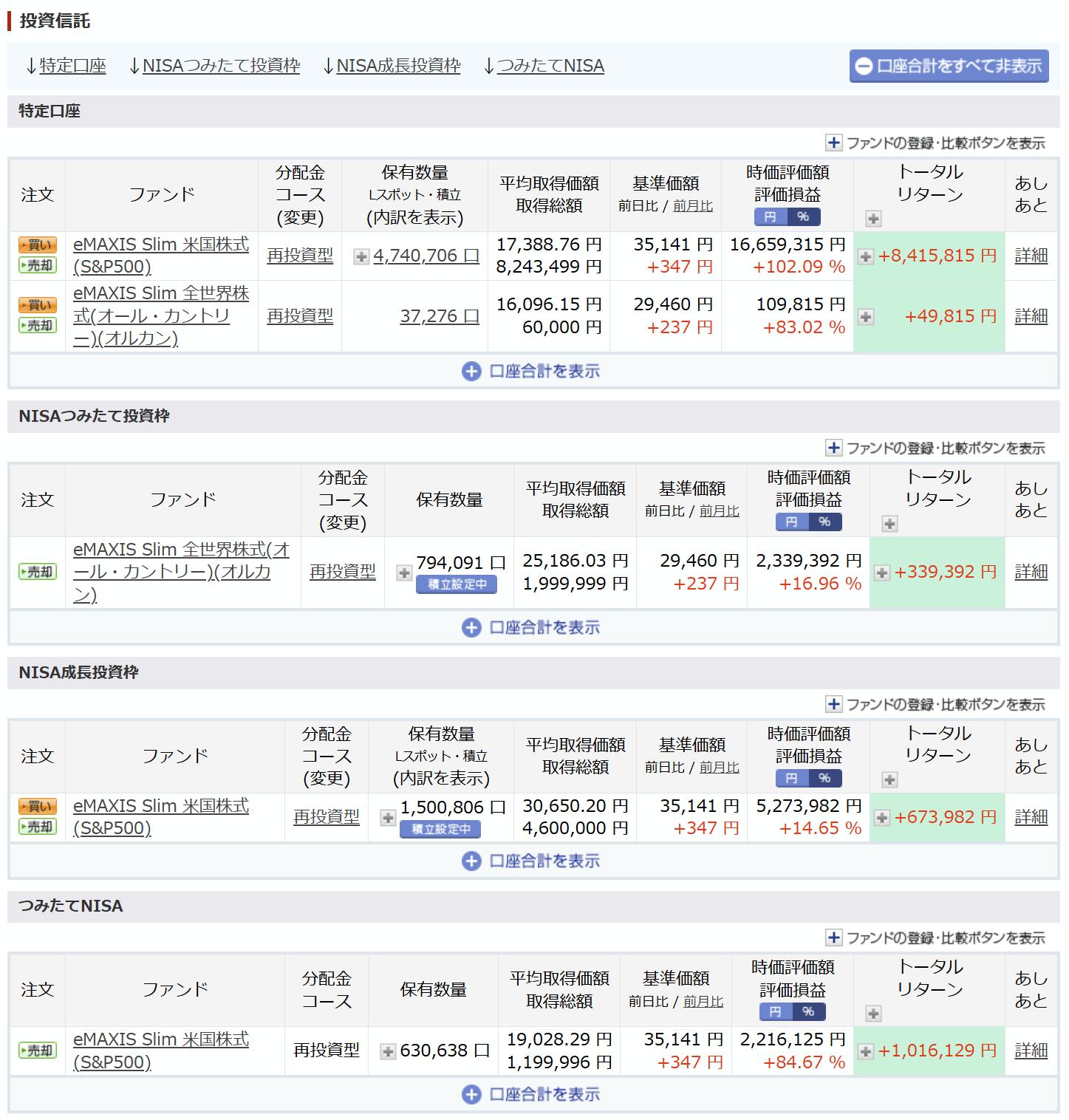Toggle 円/% switch in つみたてNISA table header
The height and width of the screenshot is (1120, 1069).
point(792,1012)
